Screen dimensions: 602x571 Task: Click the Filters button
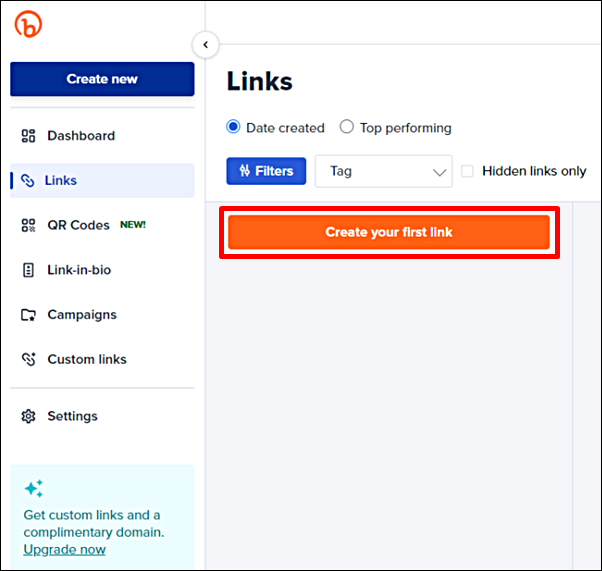(x=266, y=171)
